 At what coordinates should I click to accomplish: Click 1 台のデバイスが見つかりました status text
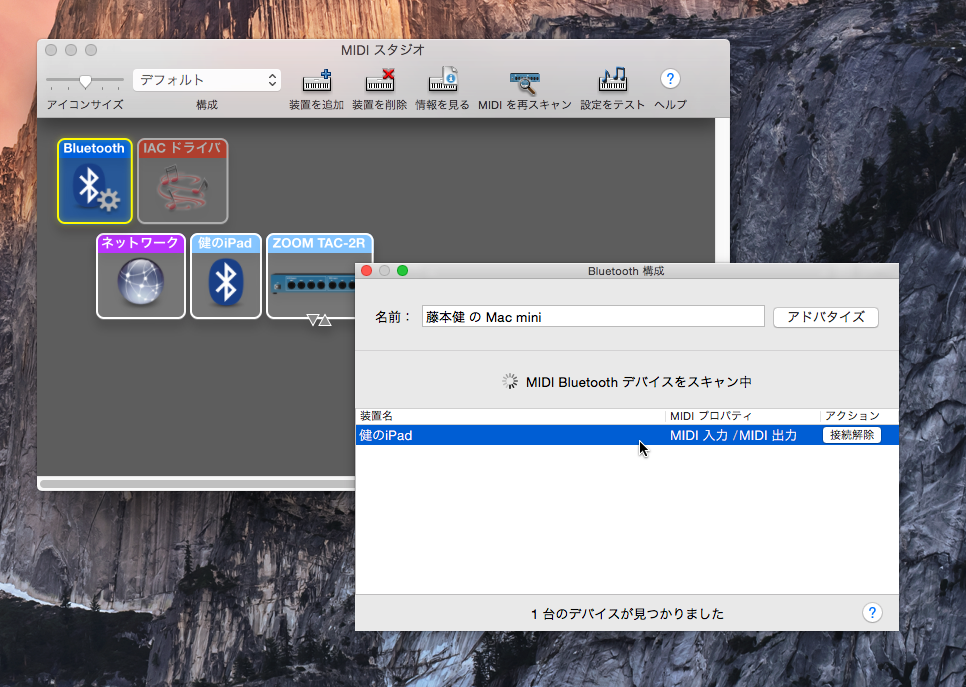pos(627,614)
